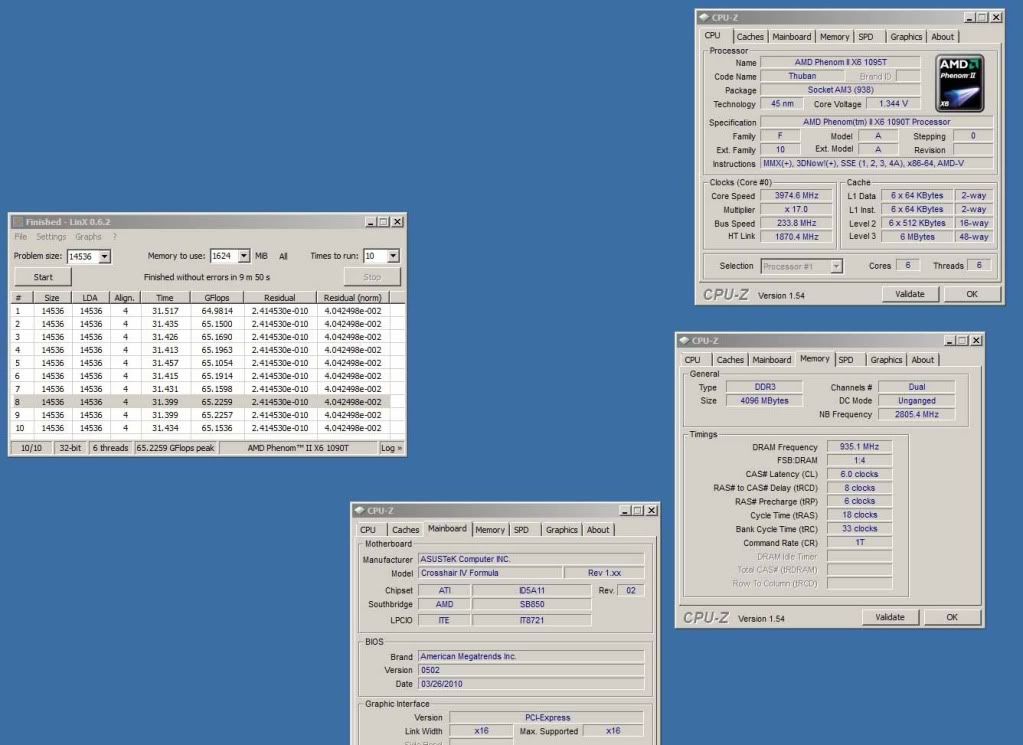Click the Southbridge SB850 field
Screen dimensions: 1023x745
click(x=532, y=604)
